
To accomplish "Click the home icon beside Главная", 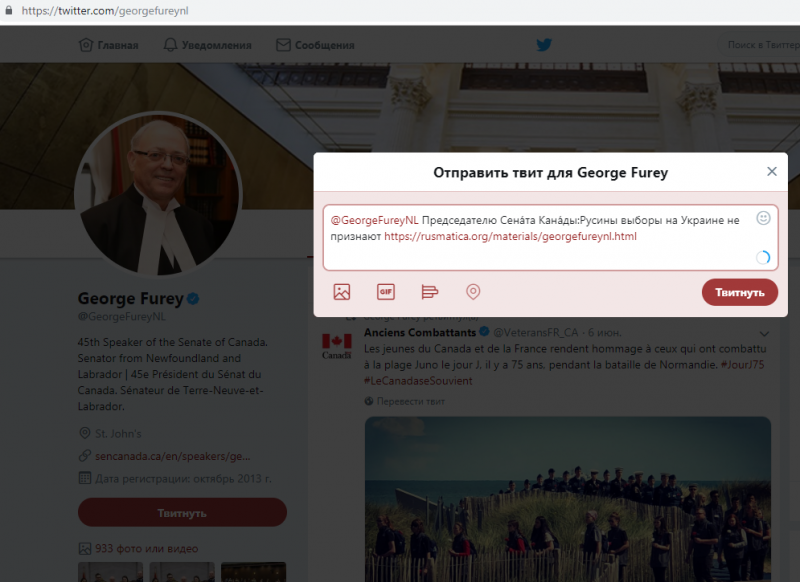I will point(86,45).
